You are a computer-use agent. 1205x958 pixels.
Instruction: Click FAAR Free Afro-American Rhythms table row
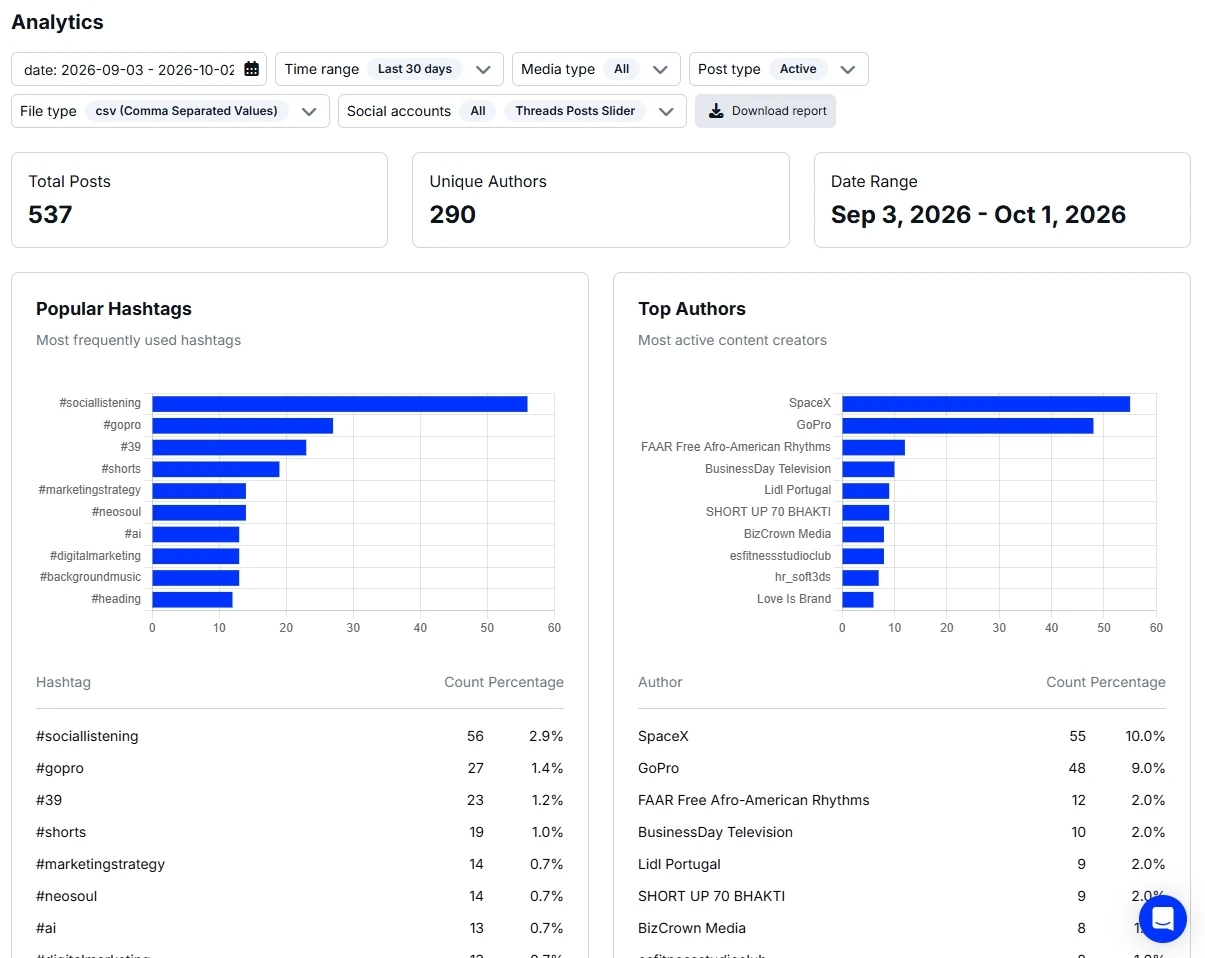tap(902, 800)
